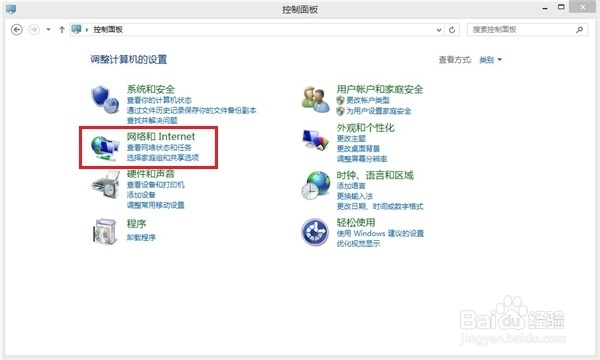Click 控制面板 in the address breadcrumb

pyautogui.click(x=108, y=29)
